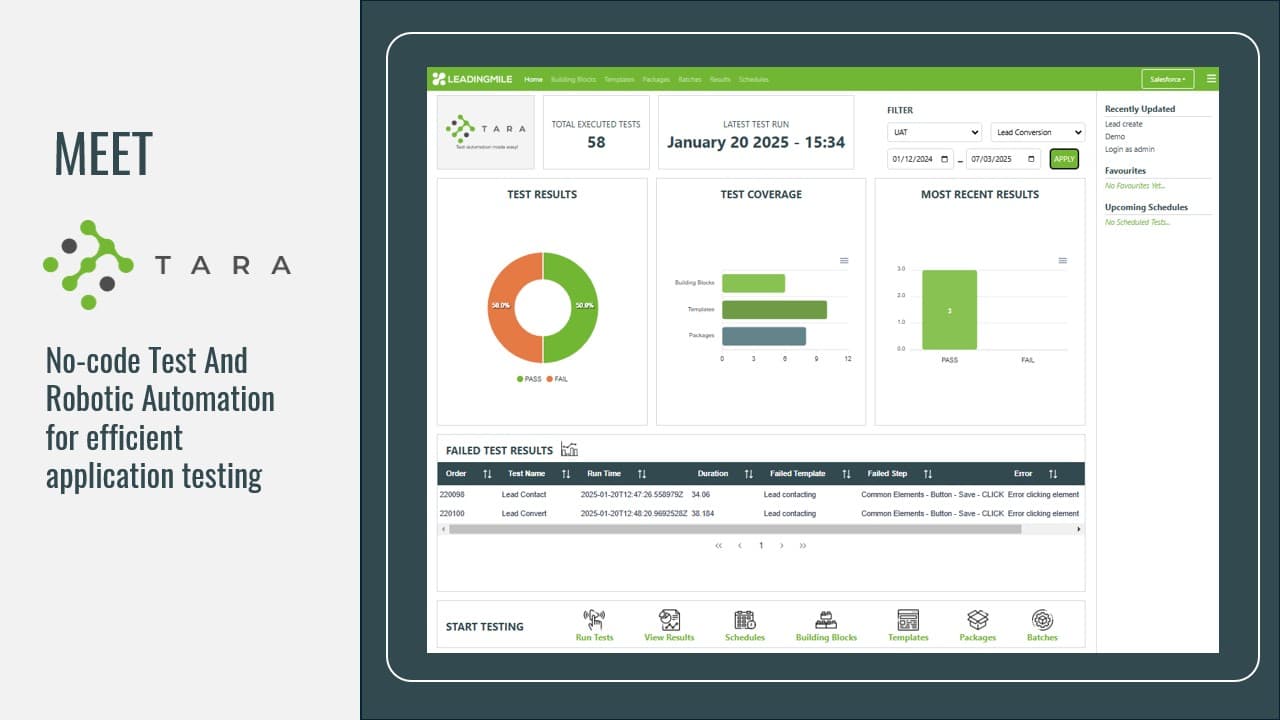This screenshot has height=720, width=1280.
Task: Click the duration value 38.184
Action: click(703, 514)
